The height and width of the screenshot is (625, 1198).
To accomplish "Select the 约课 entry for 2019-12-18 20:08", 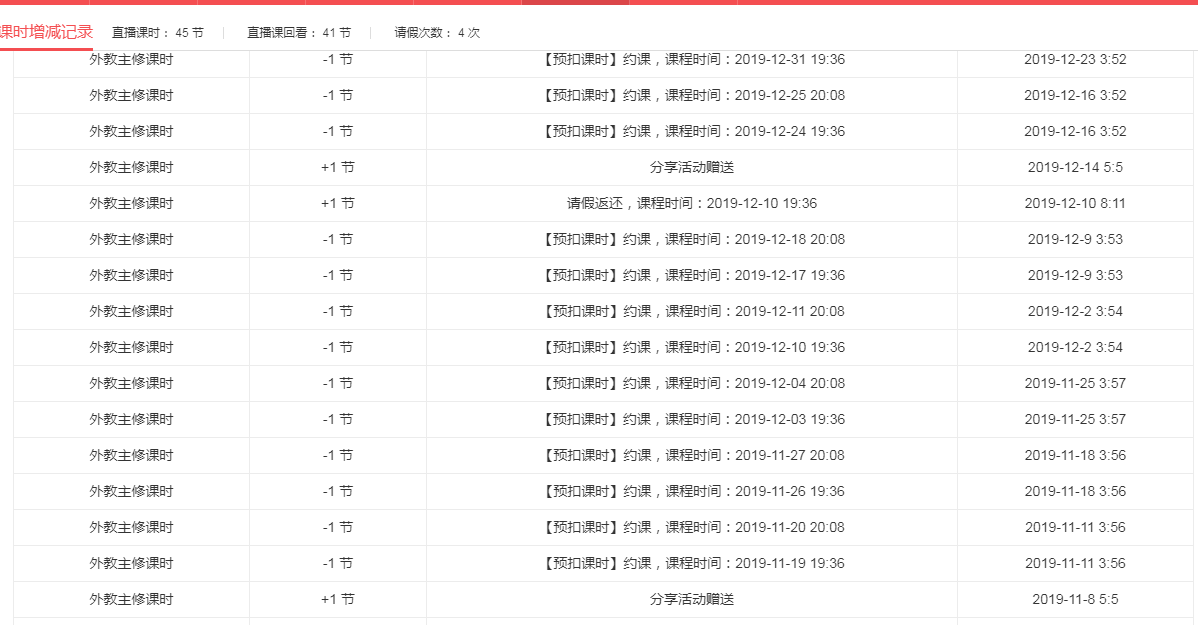I will click(x=692, y=240).
